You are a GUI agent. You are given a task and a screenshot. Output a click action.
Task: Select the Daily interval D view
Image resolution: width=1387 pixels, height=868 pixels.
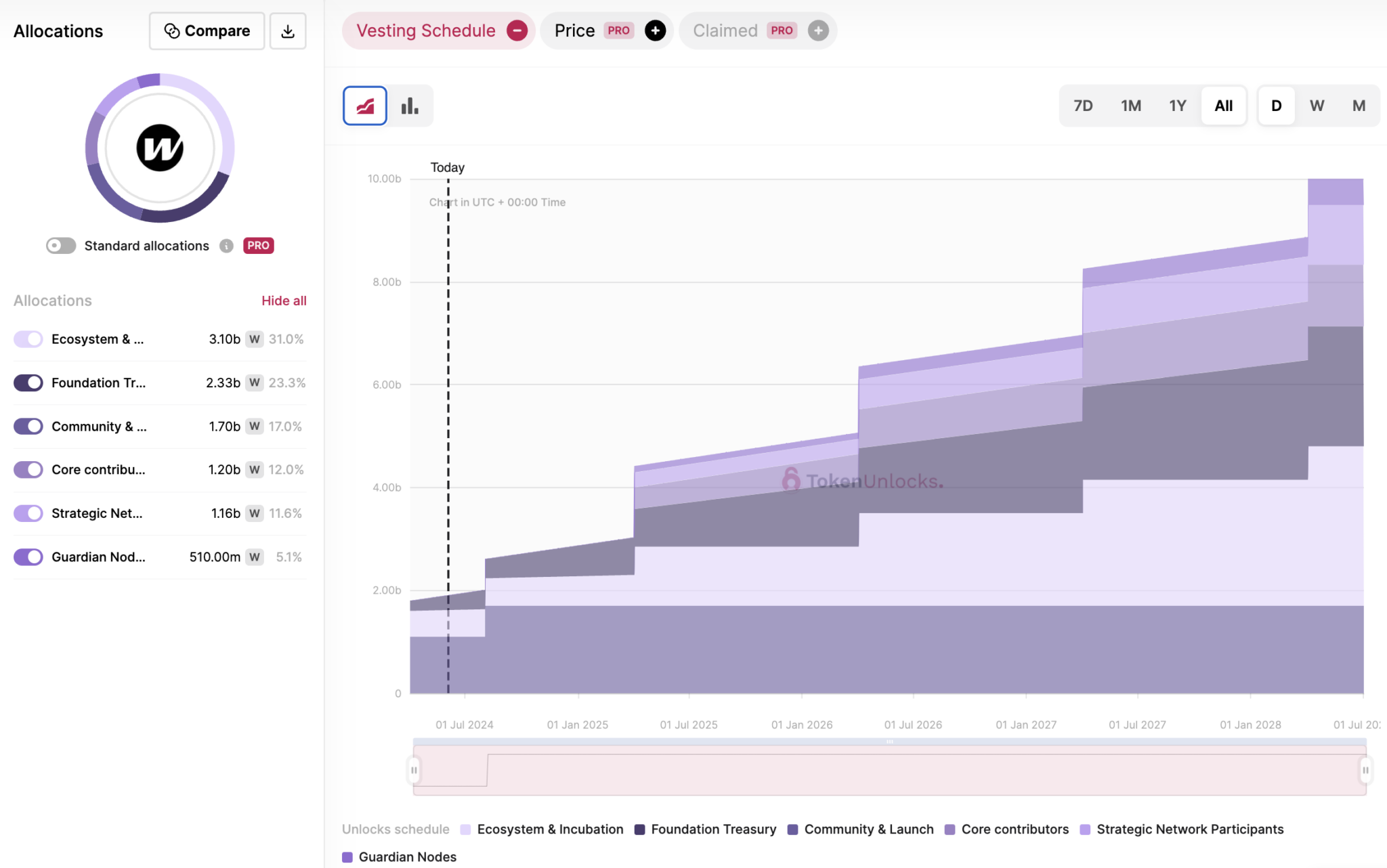click(x=1275, y=105)
